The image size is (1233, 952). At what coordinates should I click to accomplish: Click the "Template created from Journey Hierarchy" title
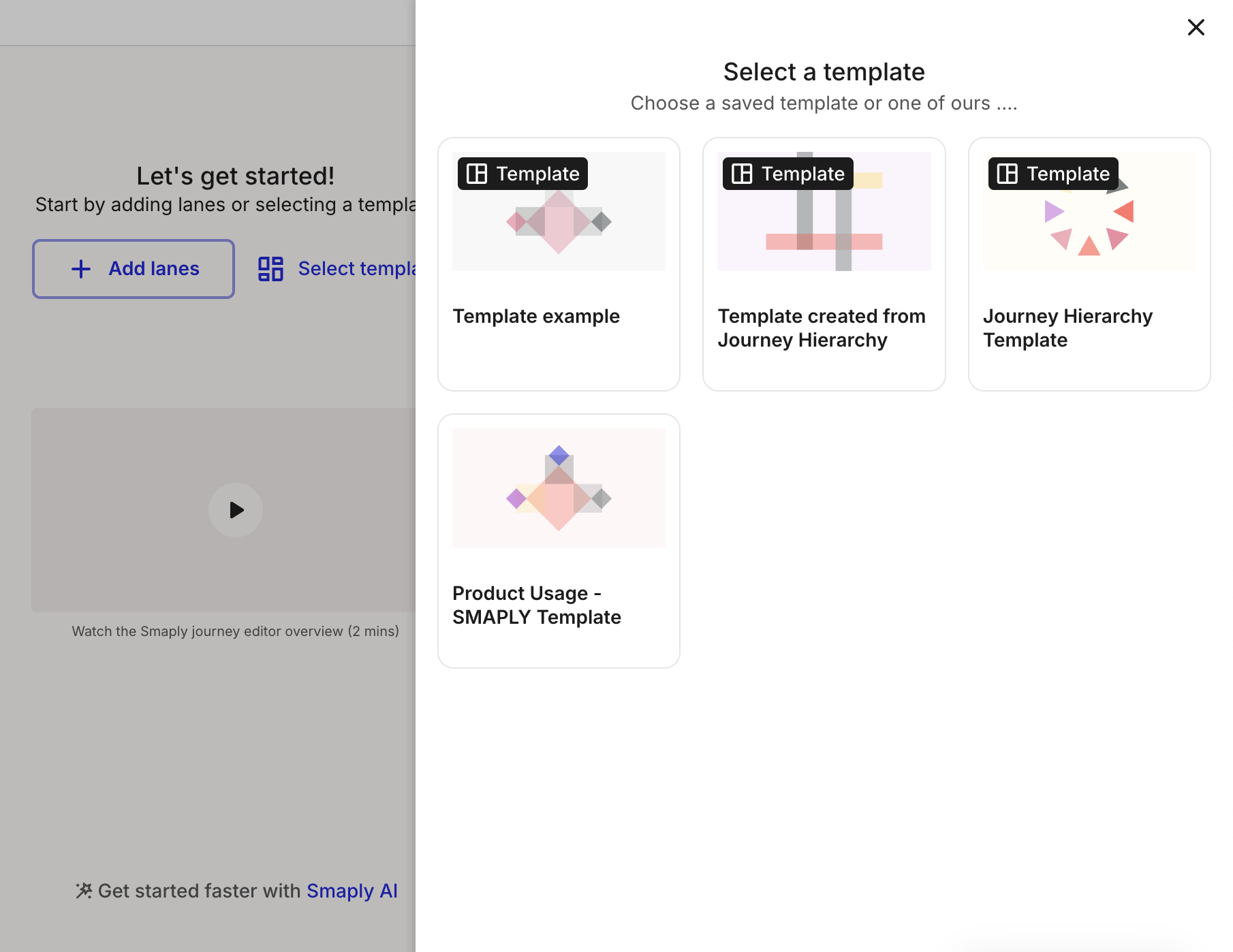pyautogui.click(x=821, y=328)
